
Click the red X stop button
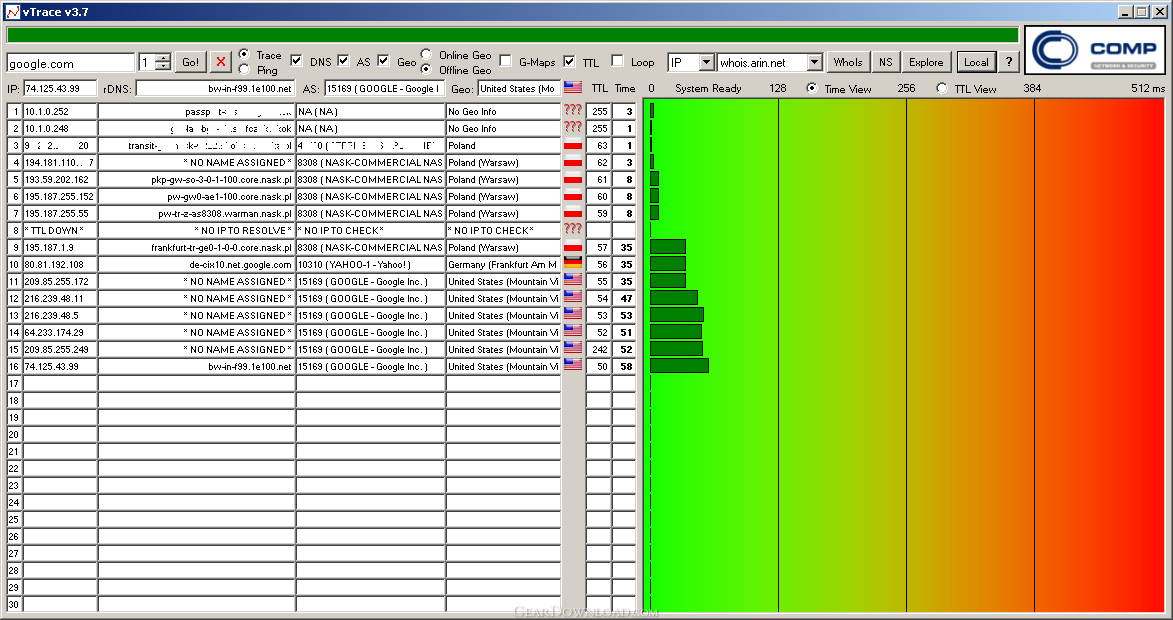221,62
